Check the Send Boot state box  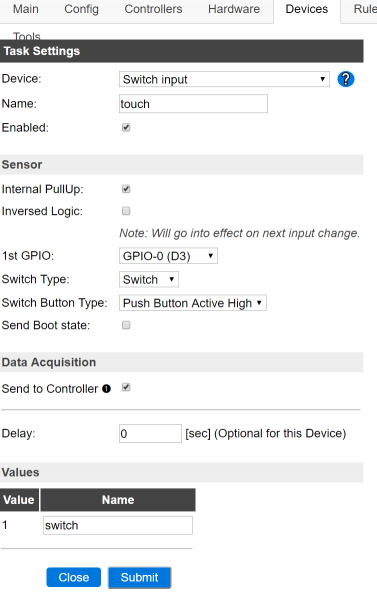click(126, 325)
